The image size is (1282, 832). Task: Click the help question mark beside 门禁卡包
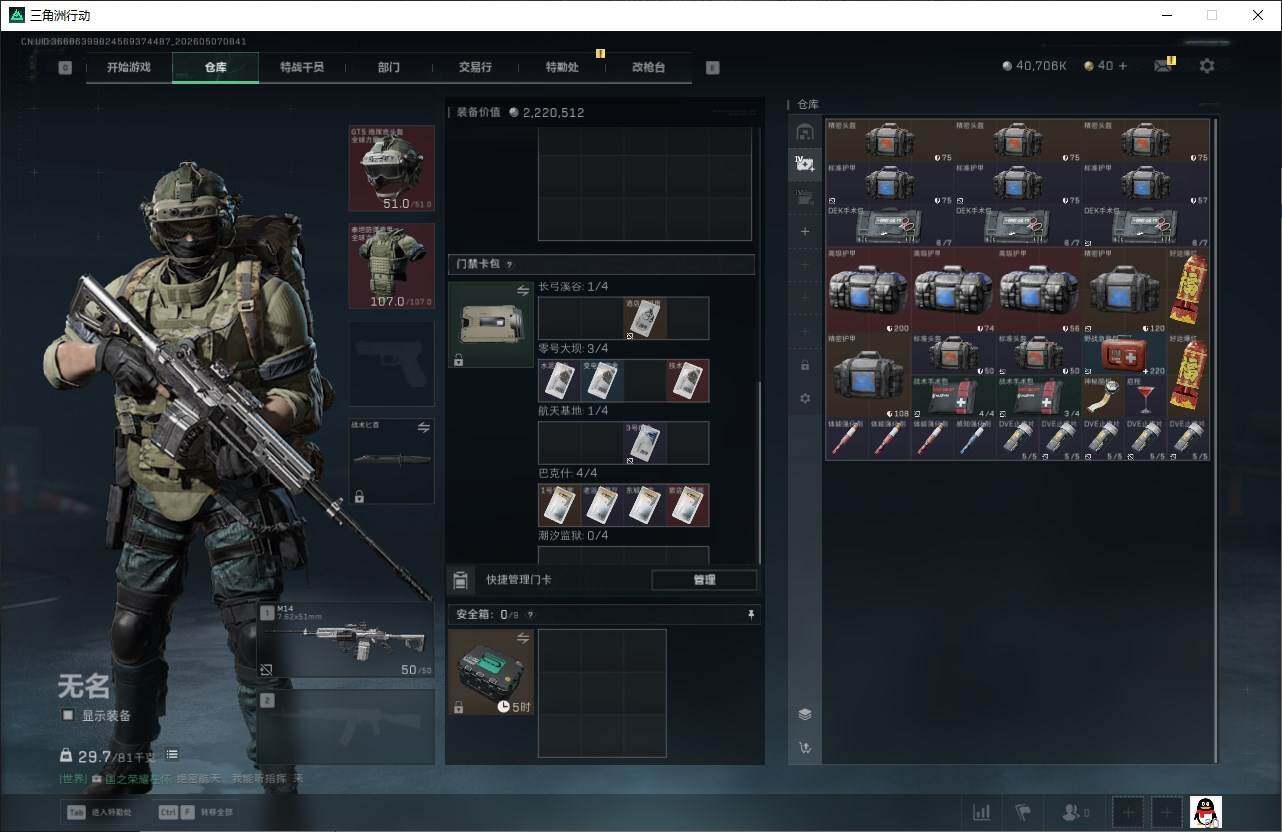[510, 265]
